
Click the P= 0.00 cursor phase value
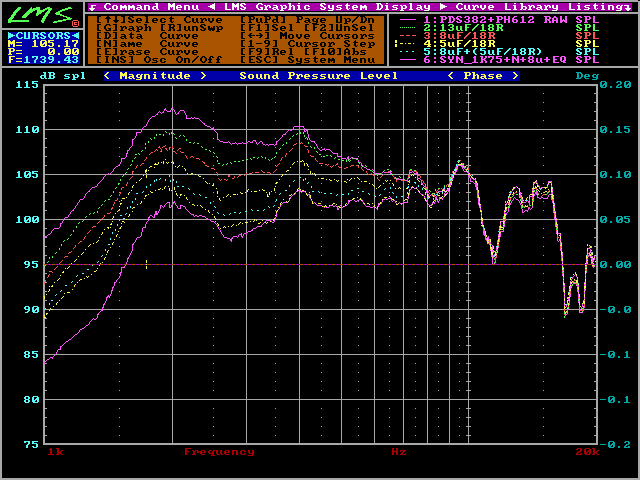pyautogui.click(x=43, y=52)
